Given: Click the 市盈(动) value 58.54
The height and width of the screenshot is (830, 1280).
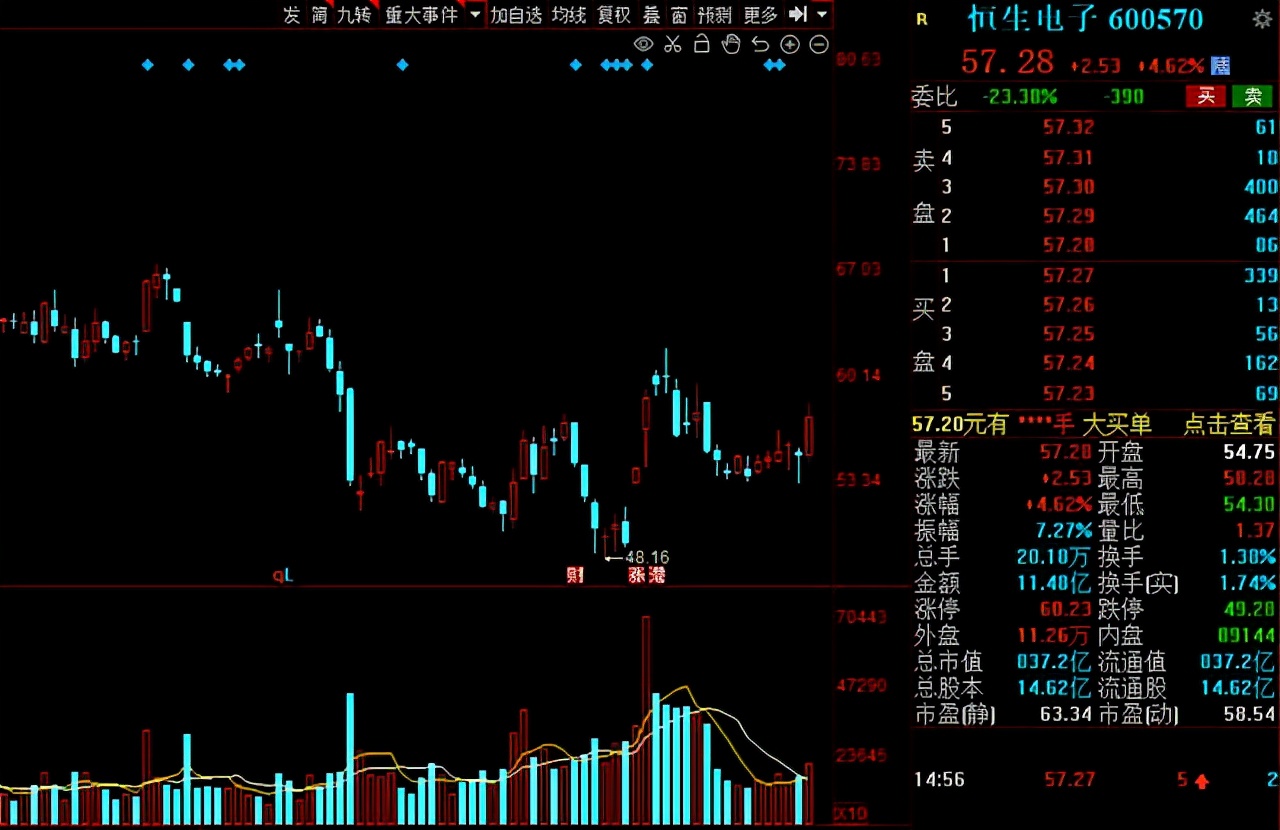Looking at the screenshot, I should (1249, 714).
